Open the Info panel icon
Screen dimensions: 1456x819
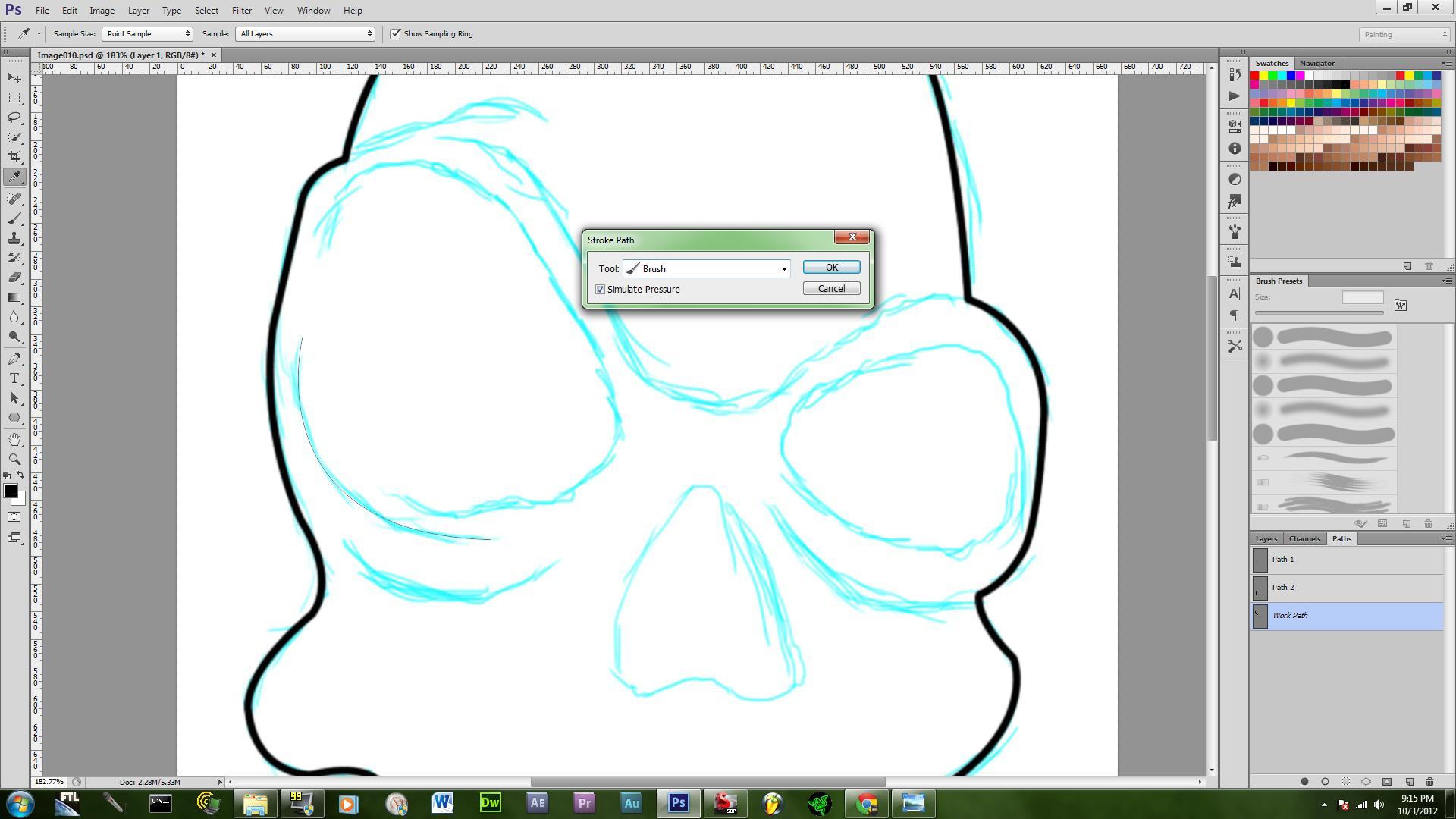point(1235,149)
